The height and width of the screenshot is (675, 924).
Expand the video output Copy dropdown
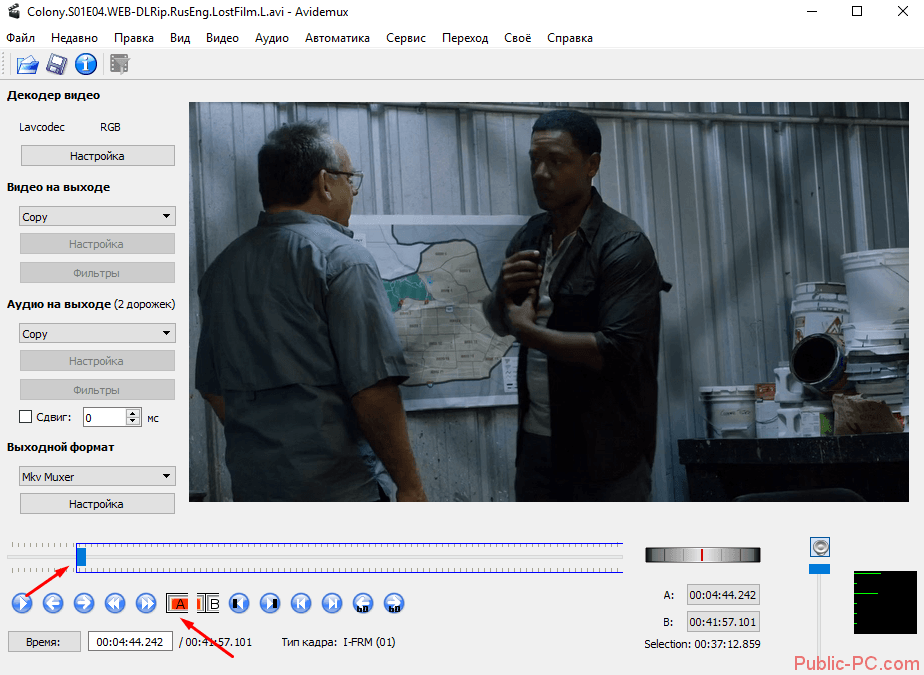pyautogui.click(x=97, y=216)
